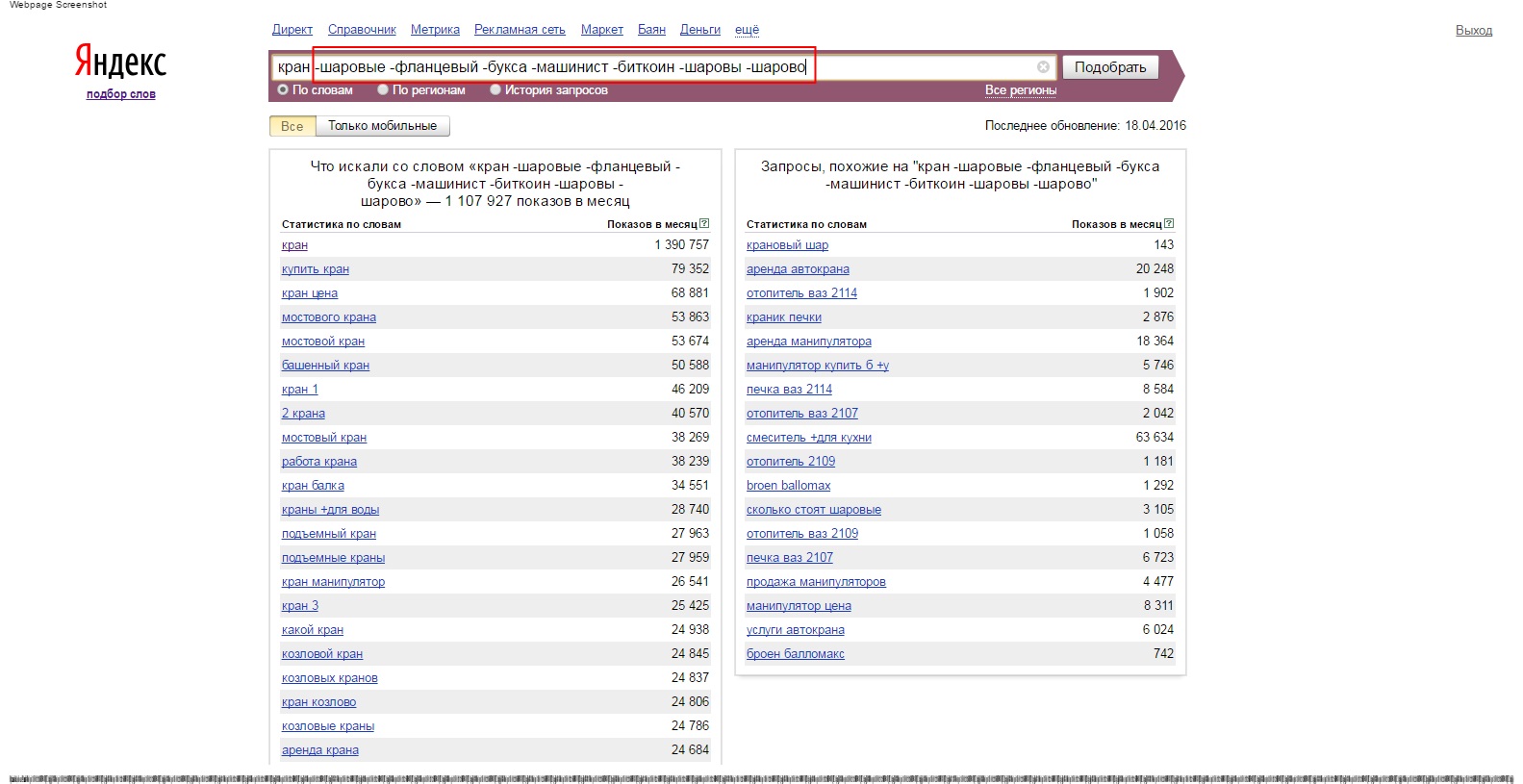This screenshot has height=784, width=1523.
Task: Open Баян in the top menu
Action: click(651, 30)
